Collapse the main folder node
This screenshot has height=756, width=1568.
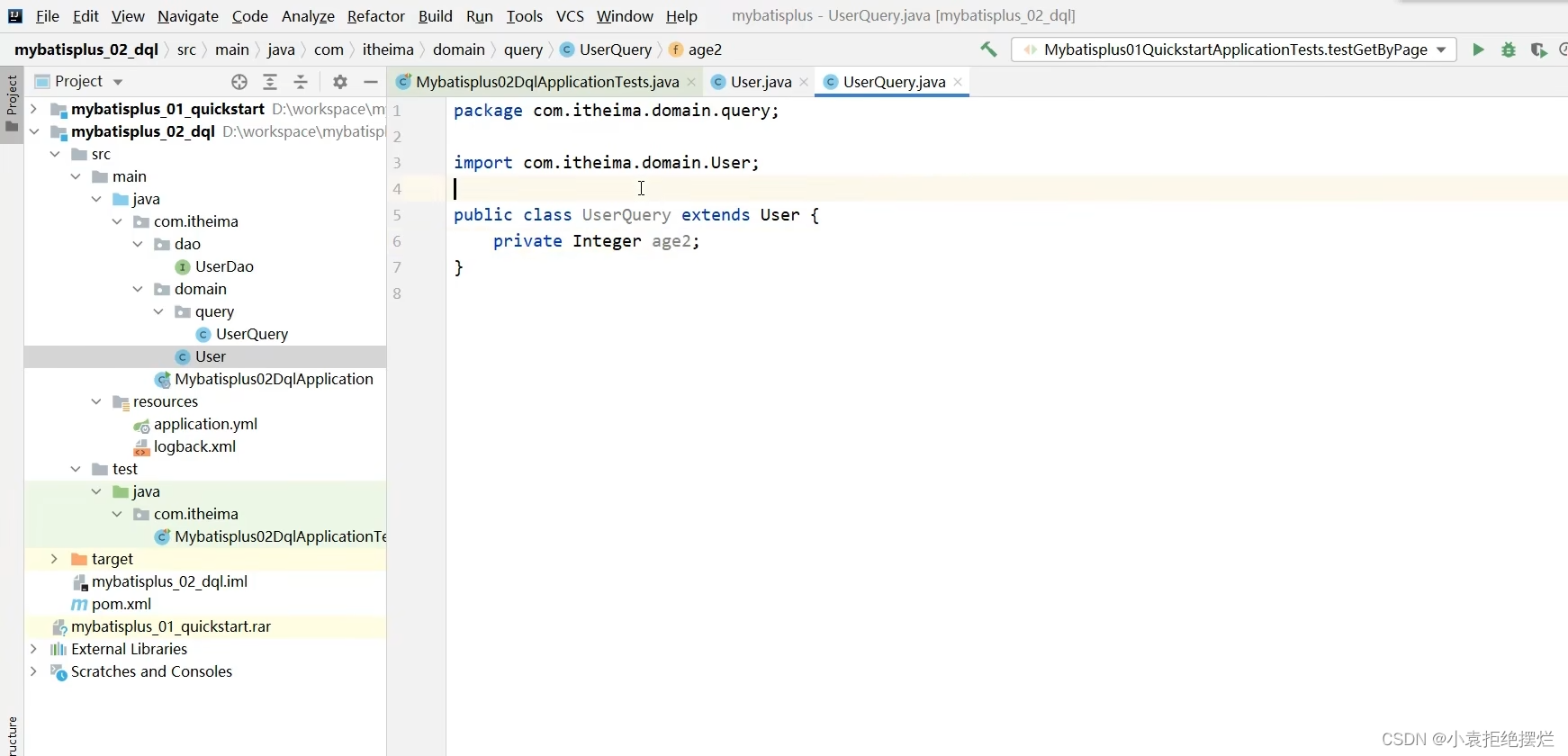(76, 176)
